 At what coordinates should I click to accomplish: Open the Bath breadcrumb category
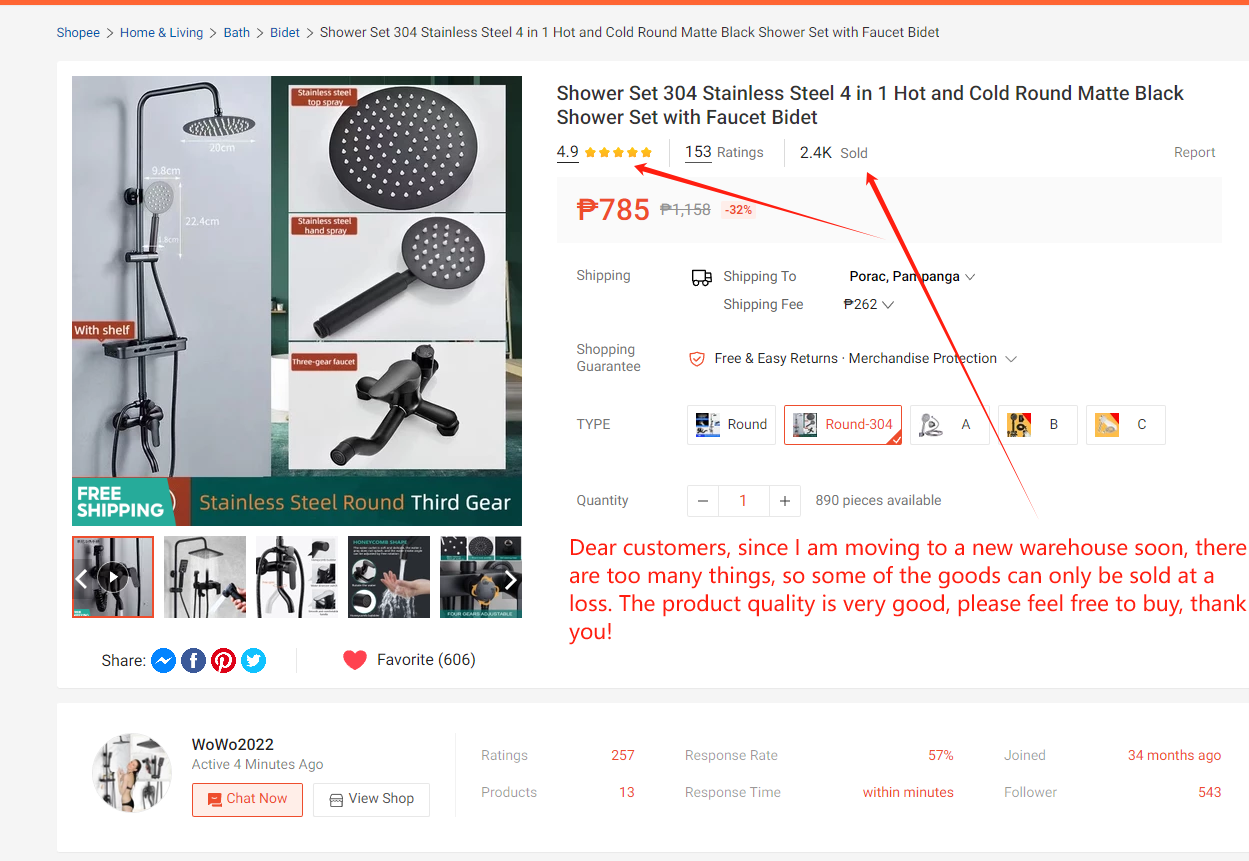[237, 32]
